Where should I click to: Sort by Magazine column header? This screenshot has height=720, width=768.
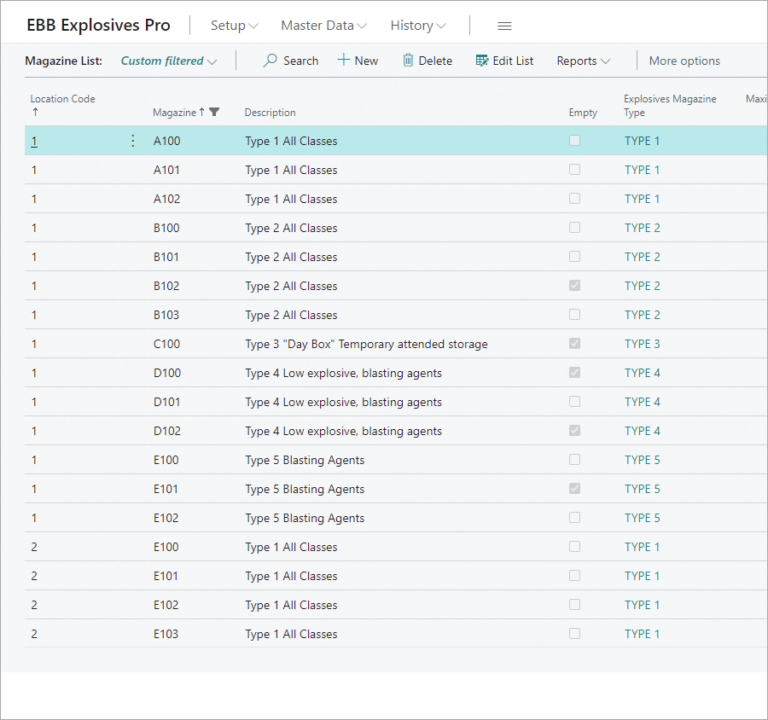point(174,112)
